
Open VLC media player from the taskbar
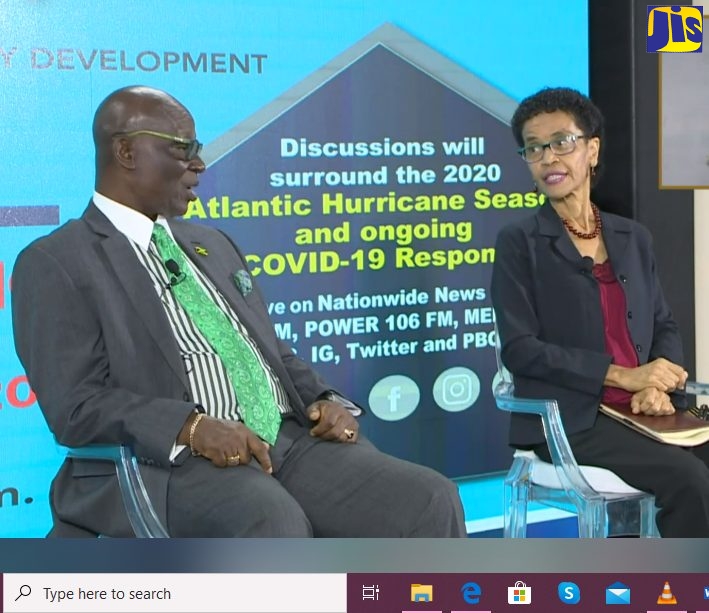[x=667, y=593]
